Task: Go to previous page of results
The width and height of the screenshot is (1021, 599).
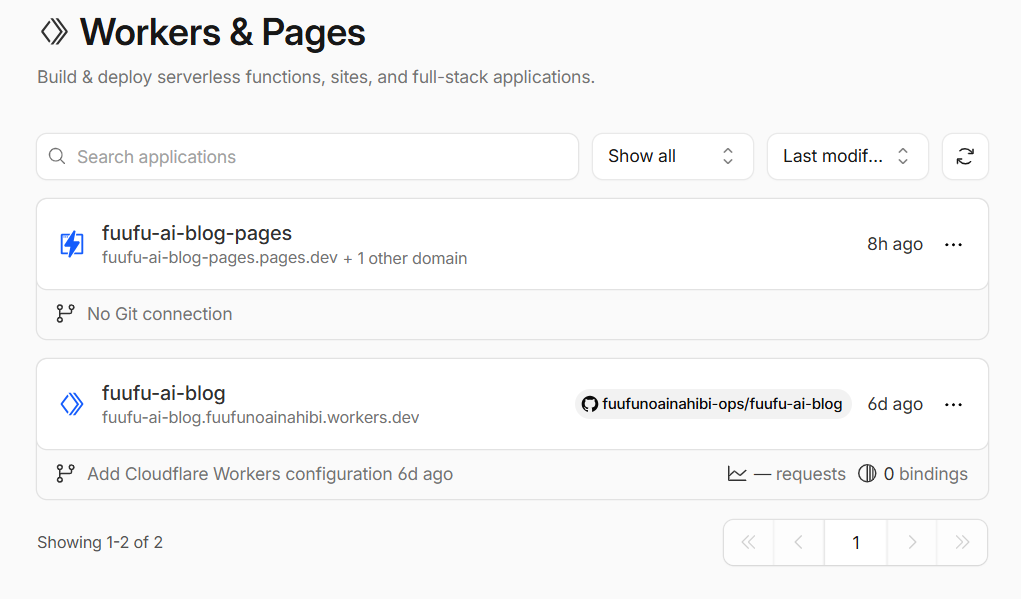Action: click(799, 542)
